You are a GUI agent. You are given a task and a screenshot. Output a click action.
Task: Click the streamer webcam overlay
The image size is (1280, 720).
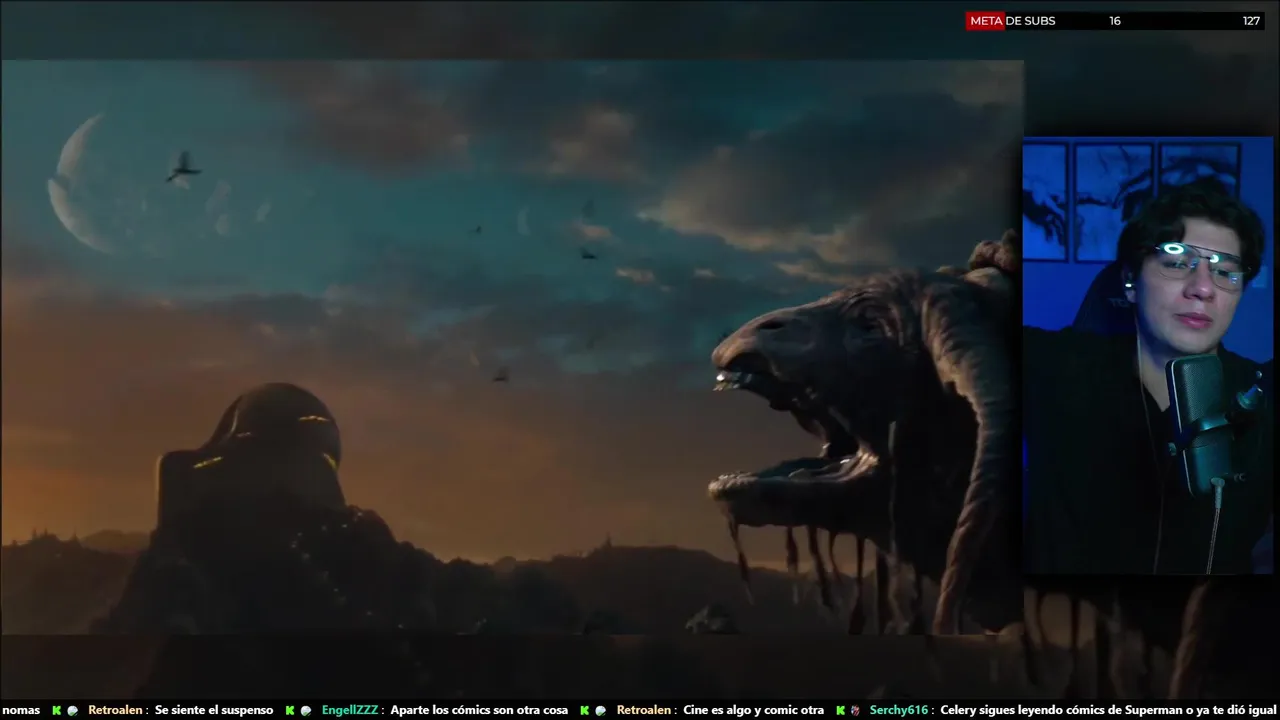click(1148, 355)
